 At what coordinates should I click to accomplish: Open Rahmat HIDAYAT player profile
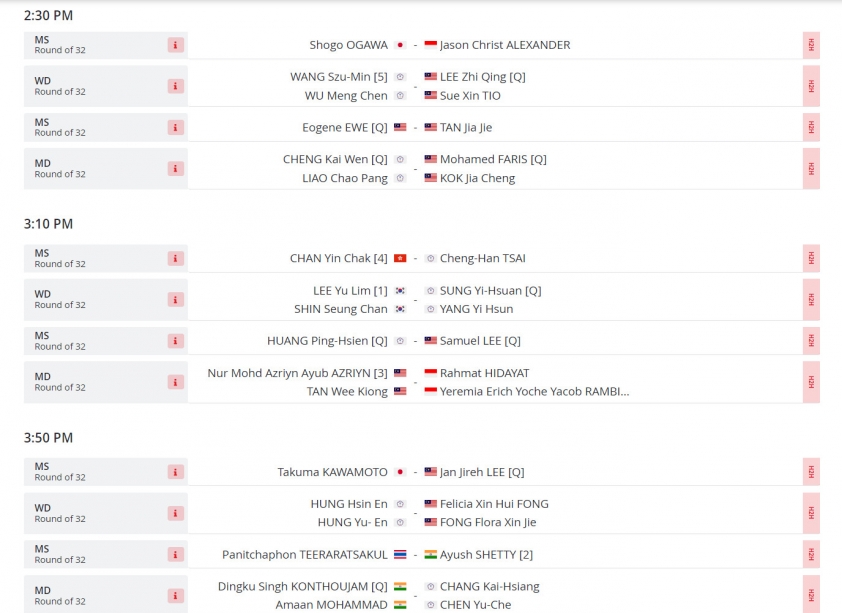[484, 373]
